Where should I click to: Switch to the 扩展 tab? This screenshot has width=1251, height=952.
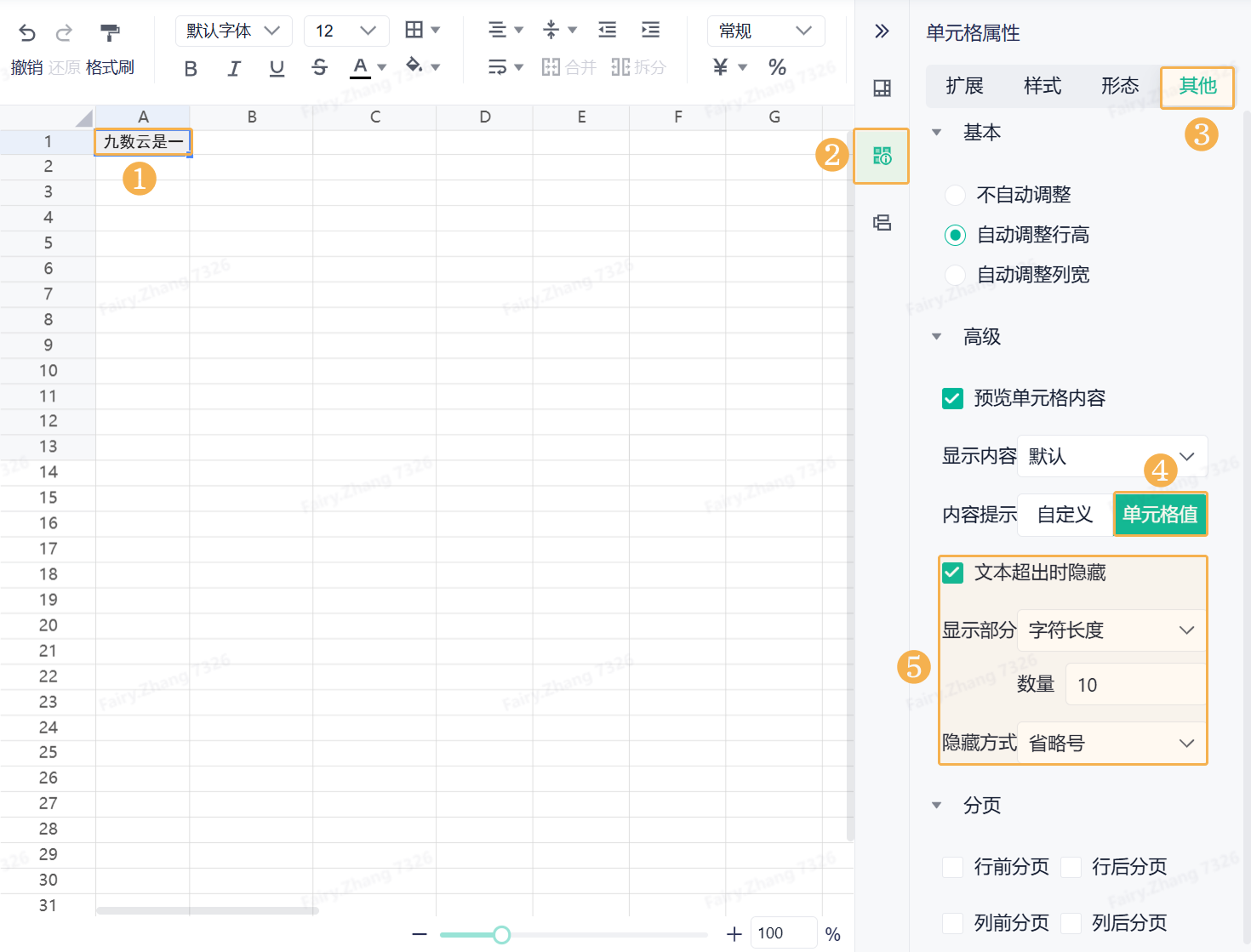pyautogui.click(x=965, y=86)
